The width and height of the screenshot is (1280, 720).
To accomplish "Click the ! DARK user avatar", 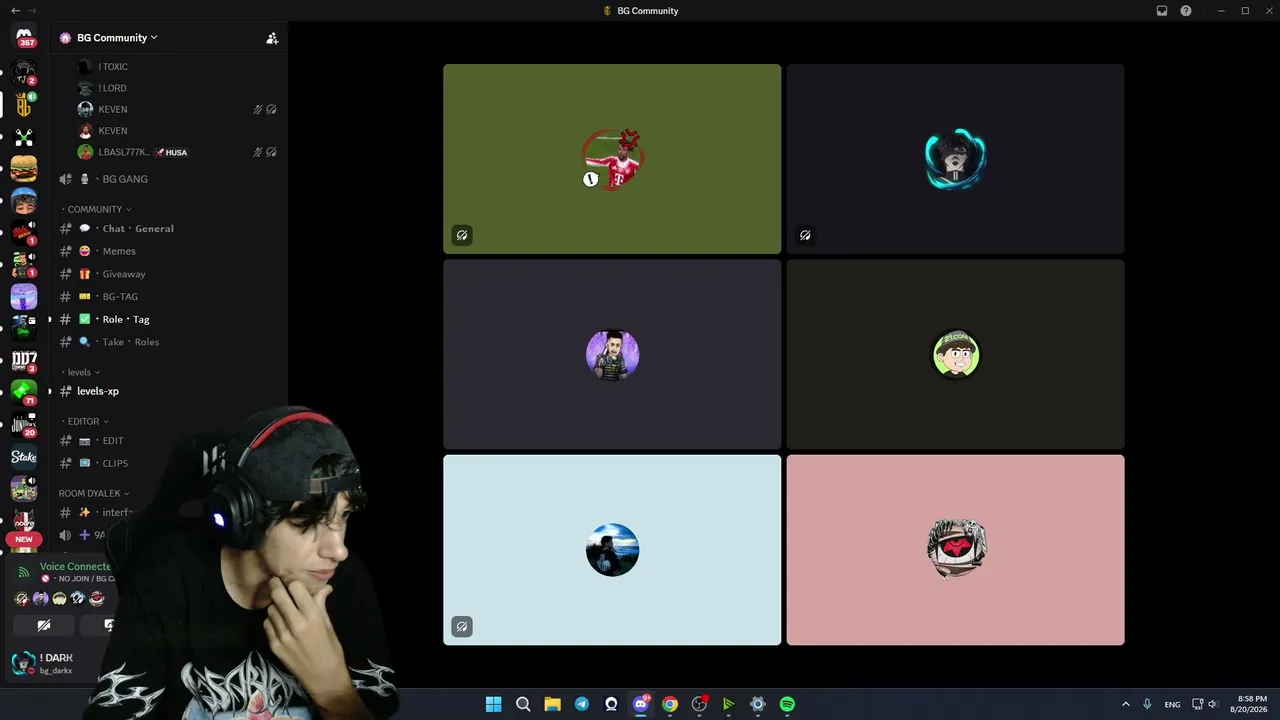I will point(22,662).
